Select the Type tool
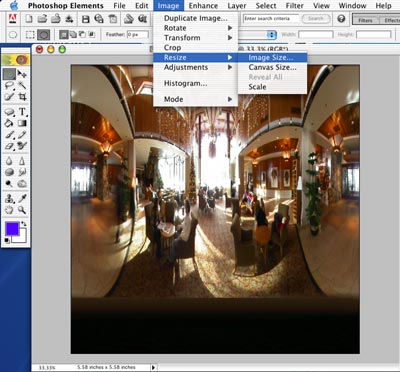The image size is (400, 372). click(x=22, y=112)
